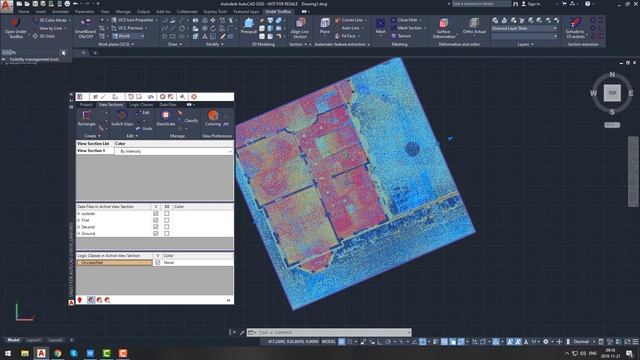Image resolution: width=640 pixels, height=360 pixels.
Task: Open Windows Start menu
Action: click(x=8, y=353)
